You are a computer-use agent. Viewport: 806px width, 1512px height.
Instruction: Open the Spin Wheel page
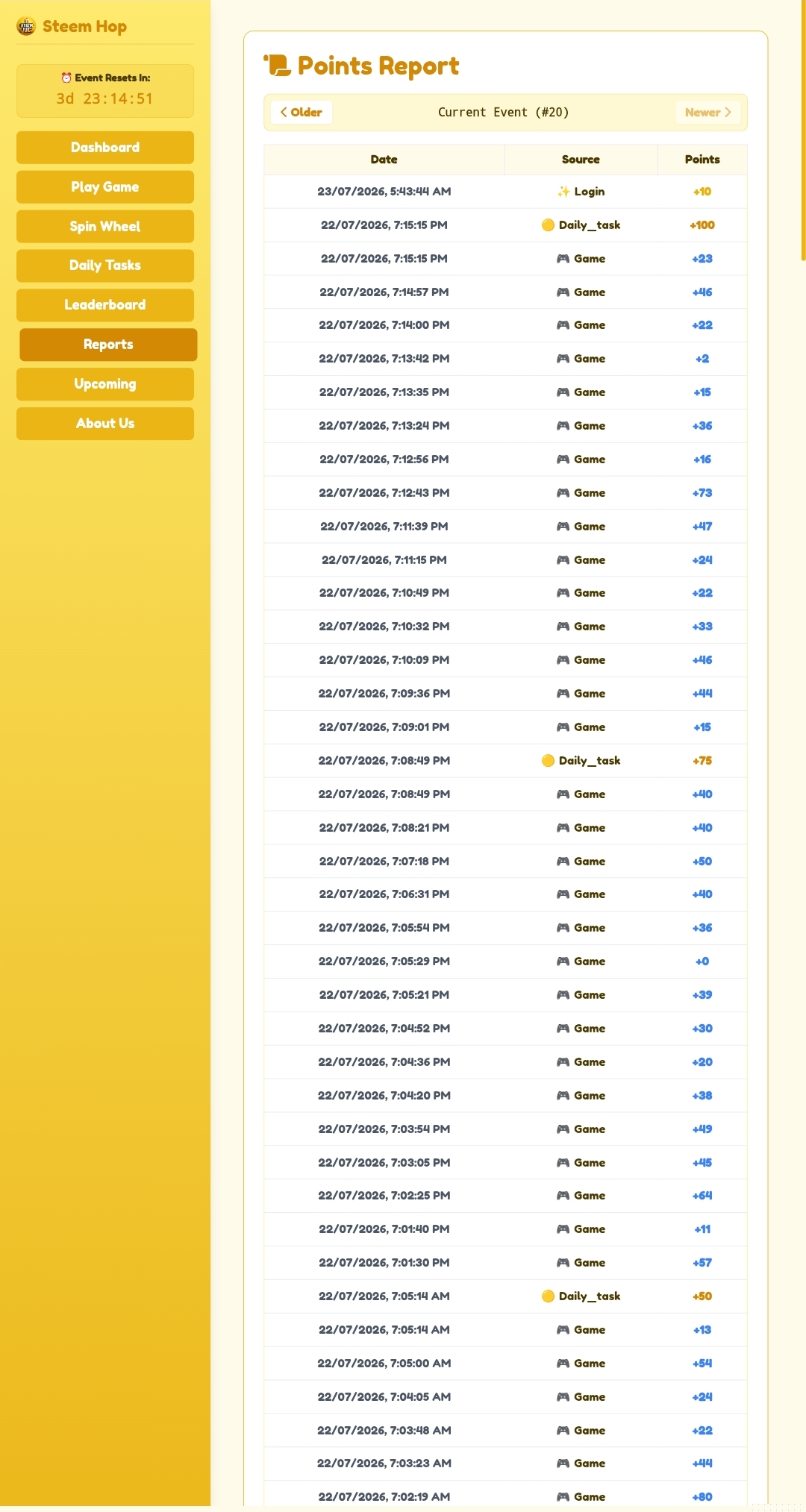pos(105,227)
